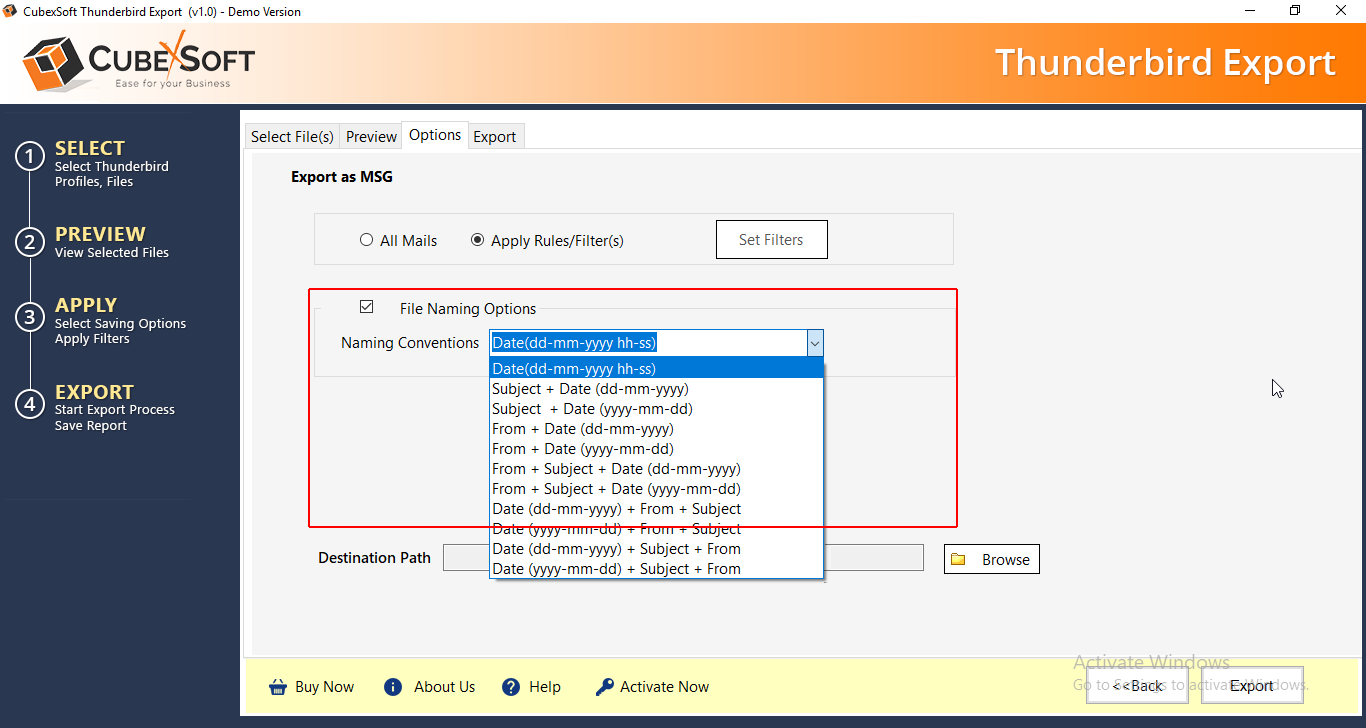The width and height of the screenshot is (1366, 728).
Task: Toggle the File Naming Options checkbox
Action: pyautogui.click(x=366, y=307)
